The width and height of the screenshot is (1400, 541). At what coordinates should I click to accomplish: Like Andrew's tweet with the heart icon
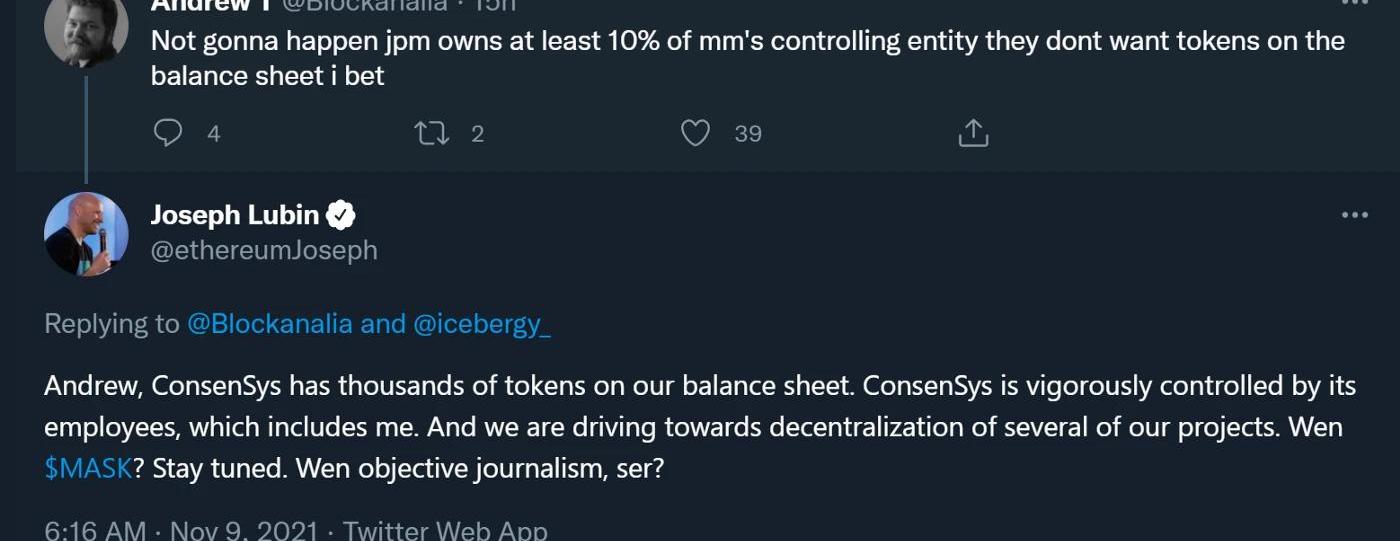click(x=695, y=133)
